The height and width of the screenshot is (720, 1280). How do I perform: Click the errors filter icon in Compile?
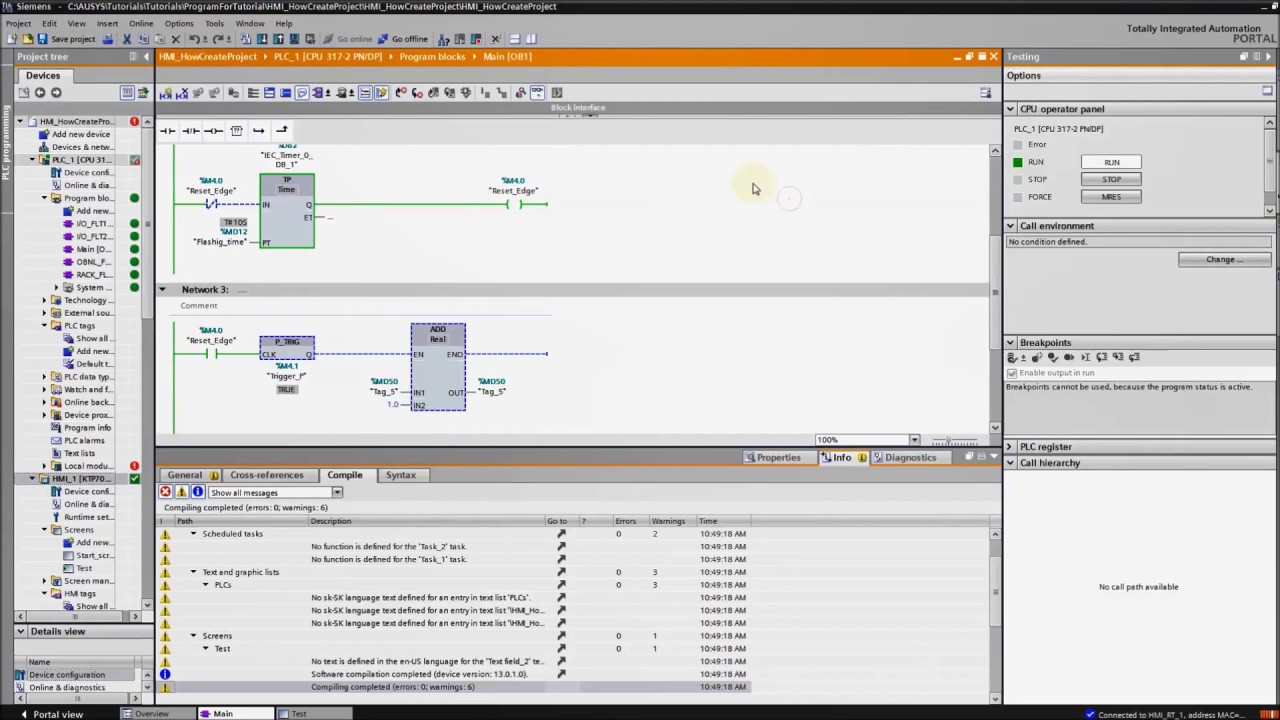165,492
